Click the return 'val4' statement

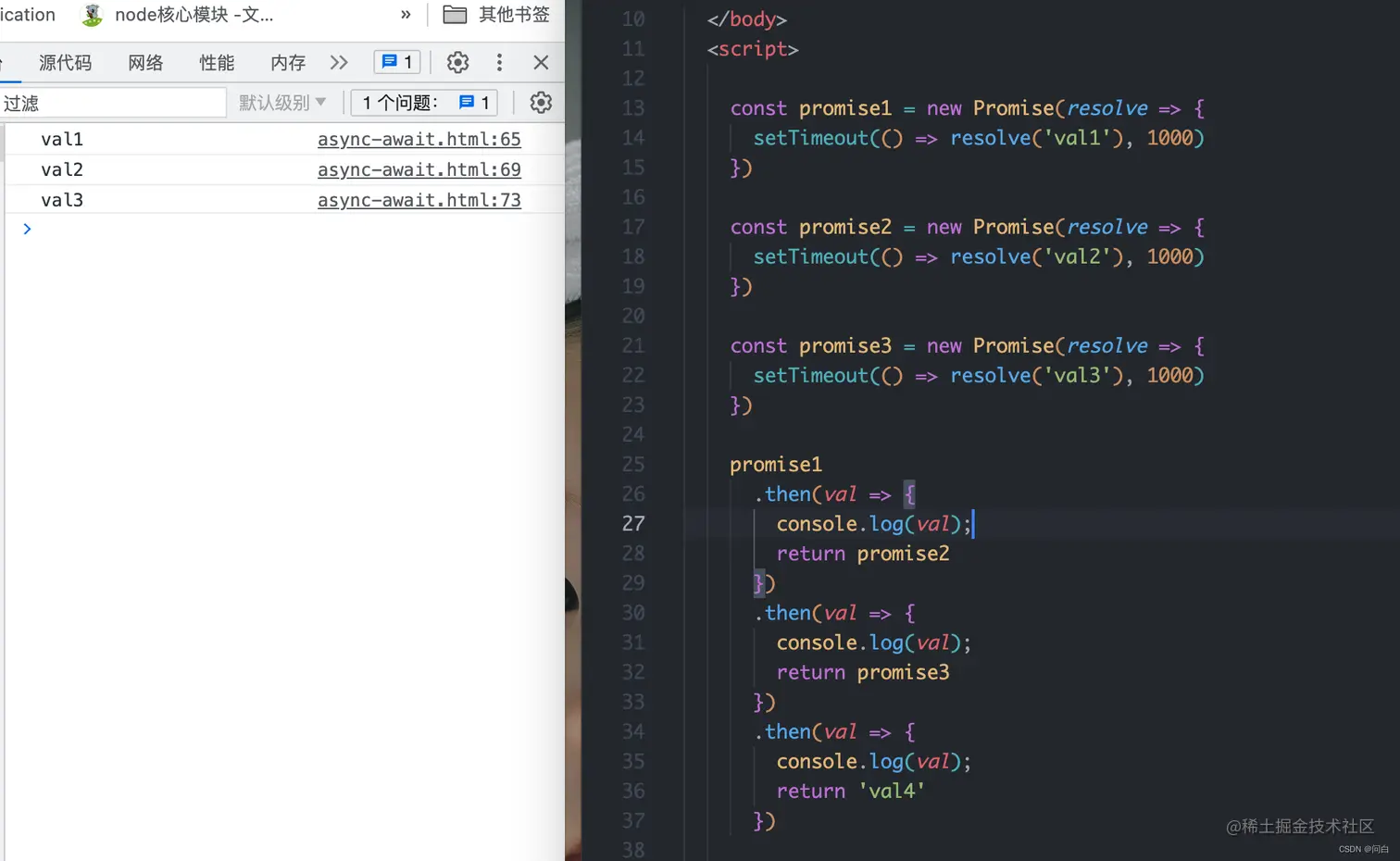coord(851,791)
